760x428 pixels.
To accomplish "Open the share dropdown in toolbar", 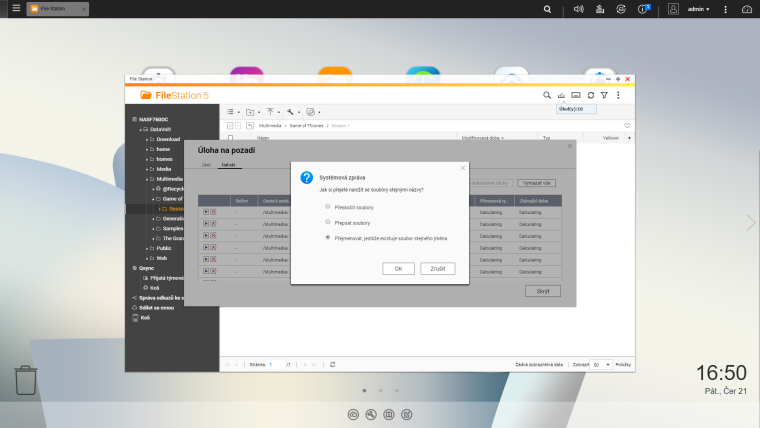I will [313, 112].
